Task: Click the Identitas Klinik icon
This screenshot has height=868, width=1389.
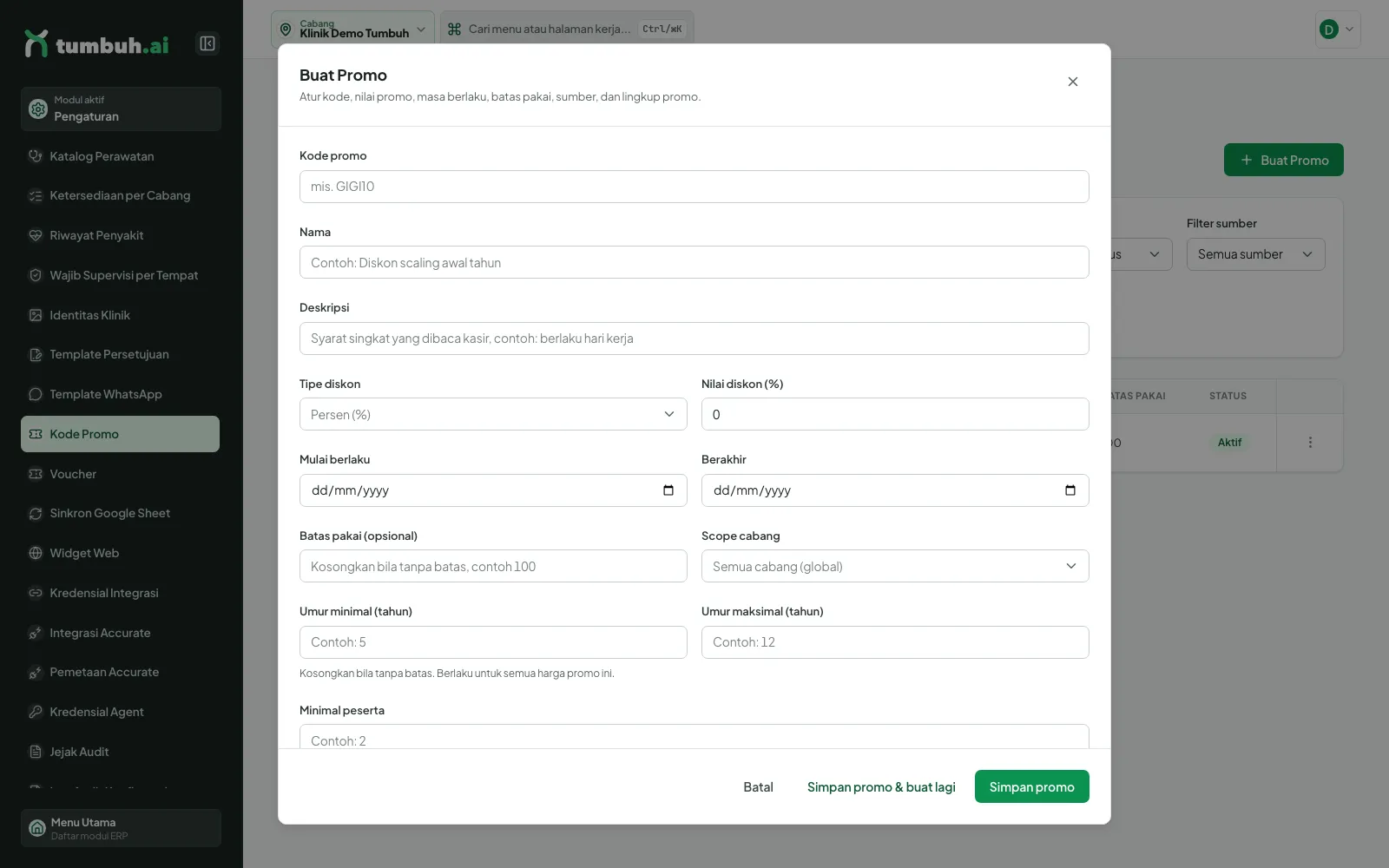Action: (x=36, y=315)
